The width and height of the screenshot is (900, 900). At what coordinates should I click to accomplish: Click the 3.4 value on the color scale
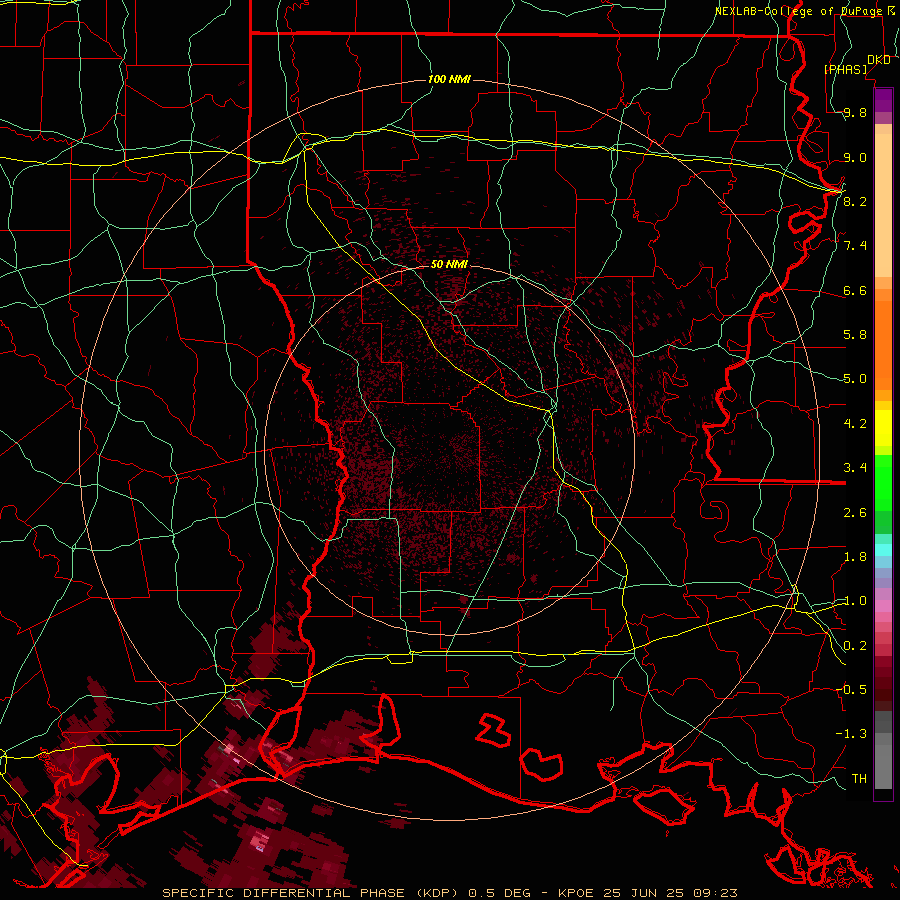[x=855, y=468]
